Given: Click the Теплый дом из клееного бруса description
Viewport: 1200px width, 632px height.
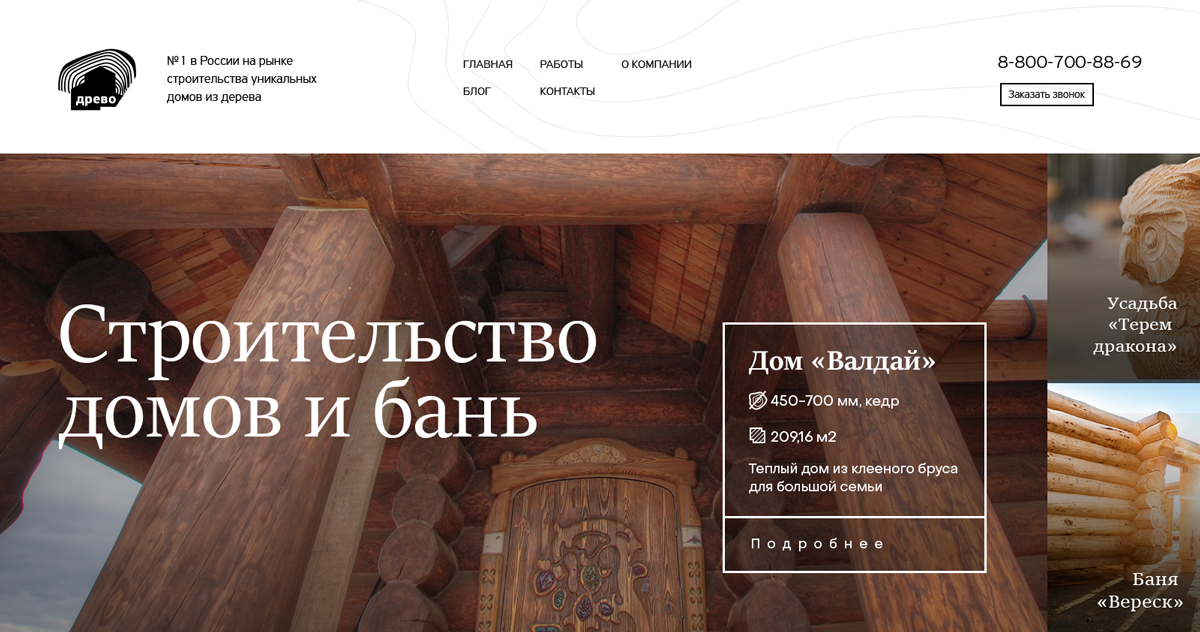Looking at the screenshot, I should pos(852,477).
